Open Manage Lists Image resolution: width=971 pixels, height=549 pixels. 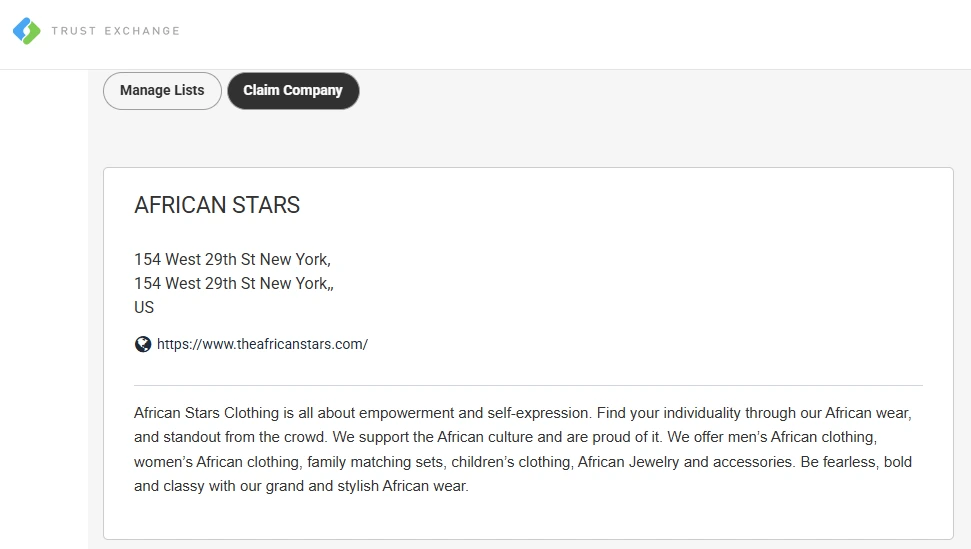point(162,90)
